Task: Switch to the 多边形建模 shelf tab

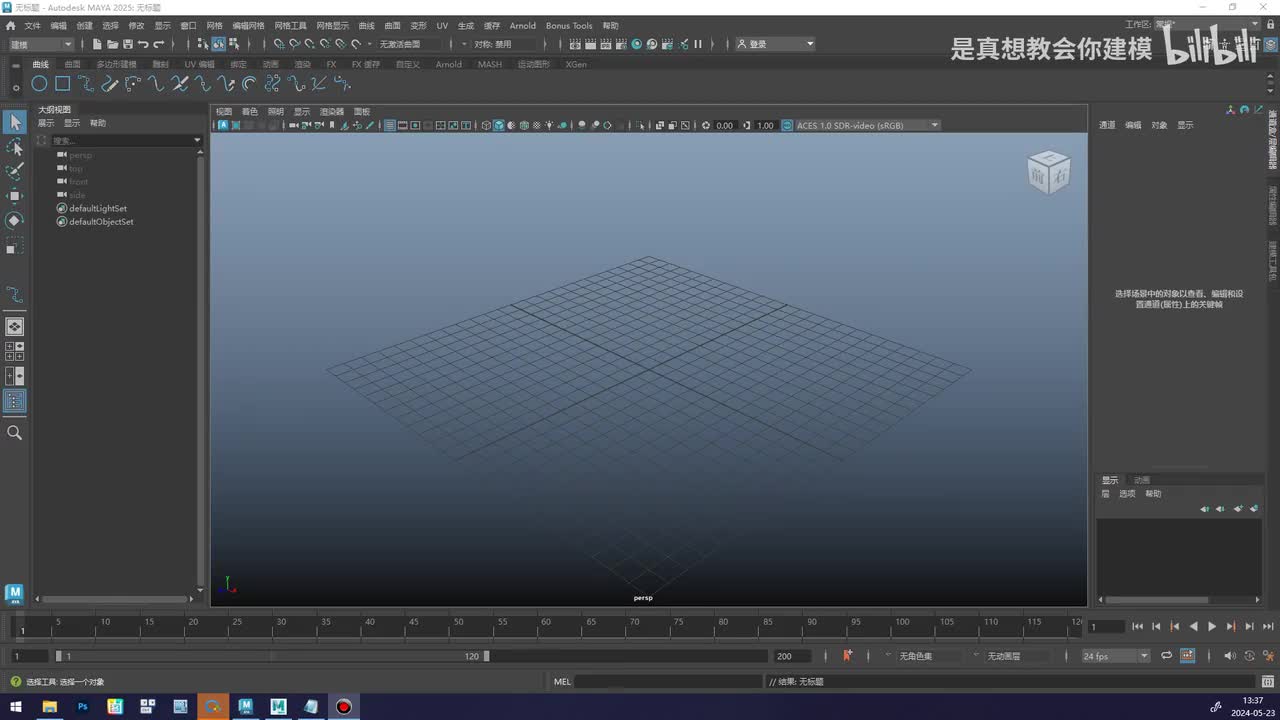Action: (116, 64)
